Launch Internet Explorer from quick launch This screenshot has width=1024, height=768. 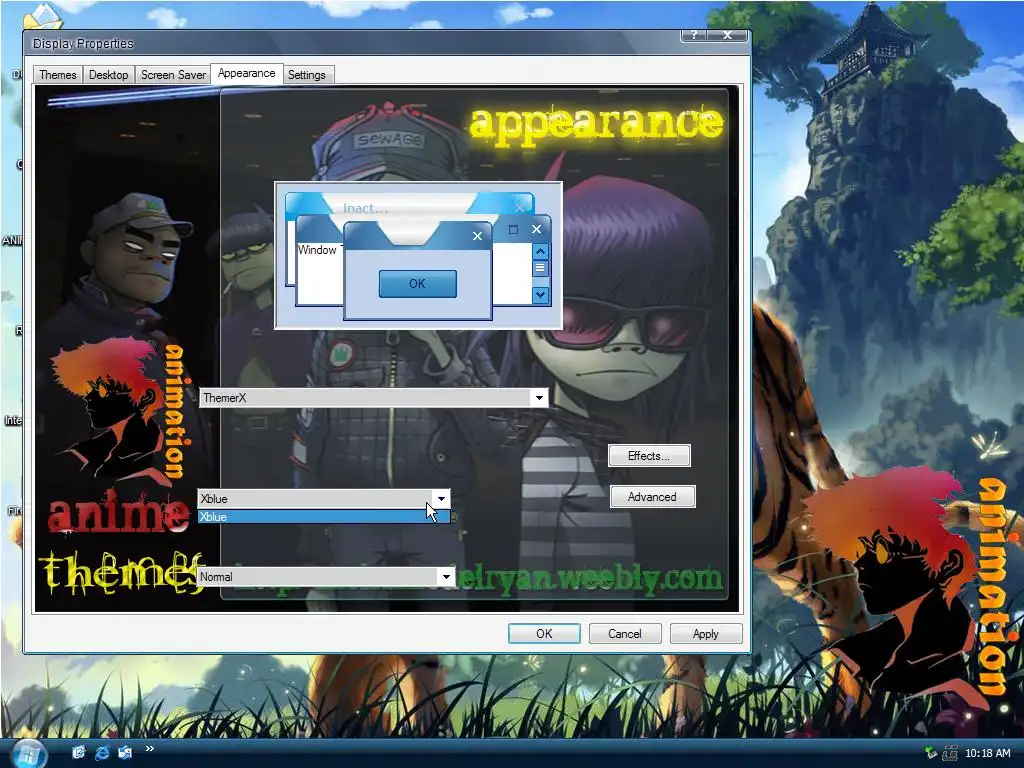[102, 753]
